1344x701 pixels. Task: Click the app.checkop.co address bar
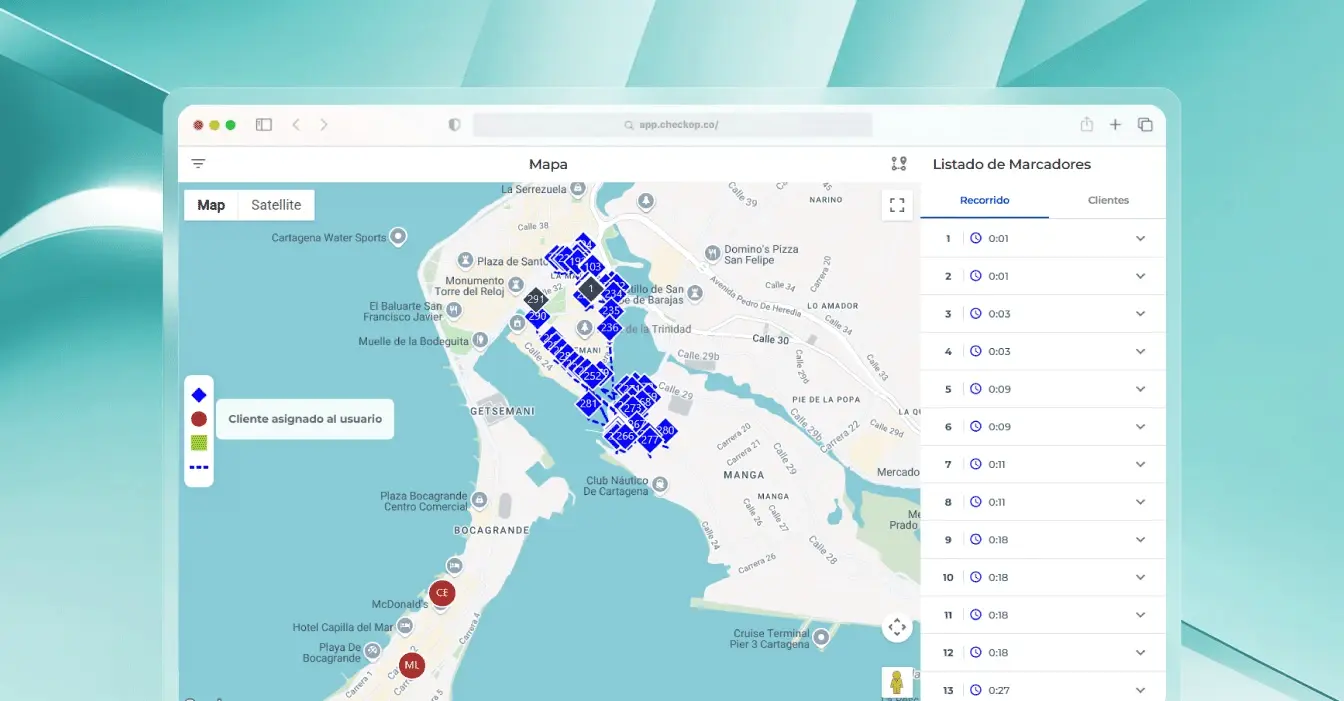672,125
